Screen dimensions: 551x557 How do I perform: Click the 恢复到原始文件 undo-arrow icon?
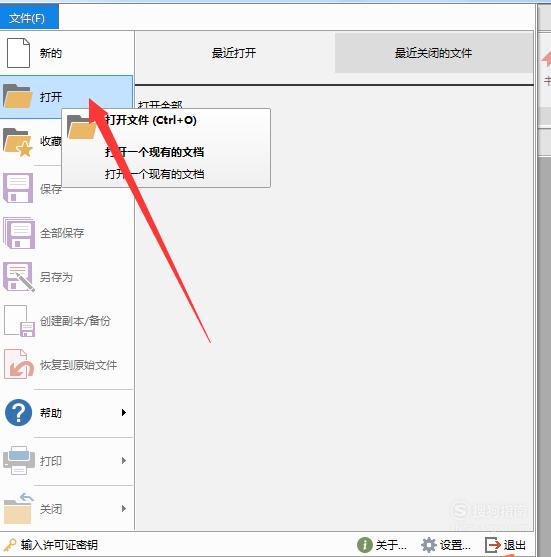[x=19, y=364]
